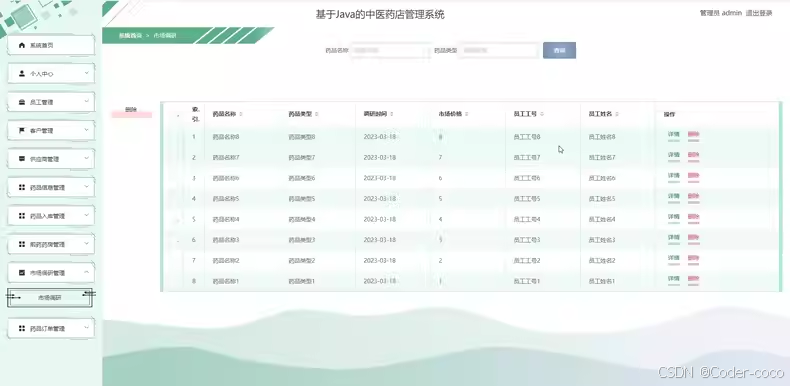The height and width of the screenshot is (386, 790).
Task: Open 详情 for 药品名称5 row
Action: tap(674, 197)
